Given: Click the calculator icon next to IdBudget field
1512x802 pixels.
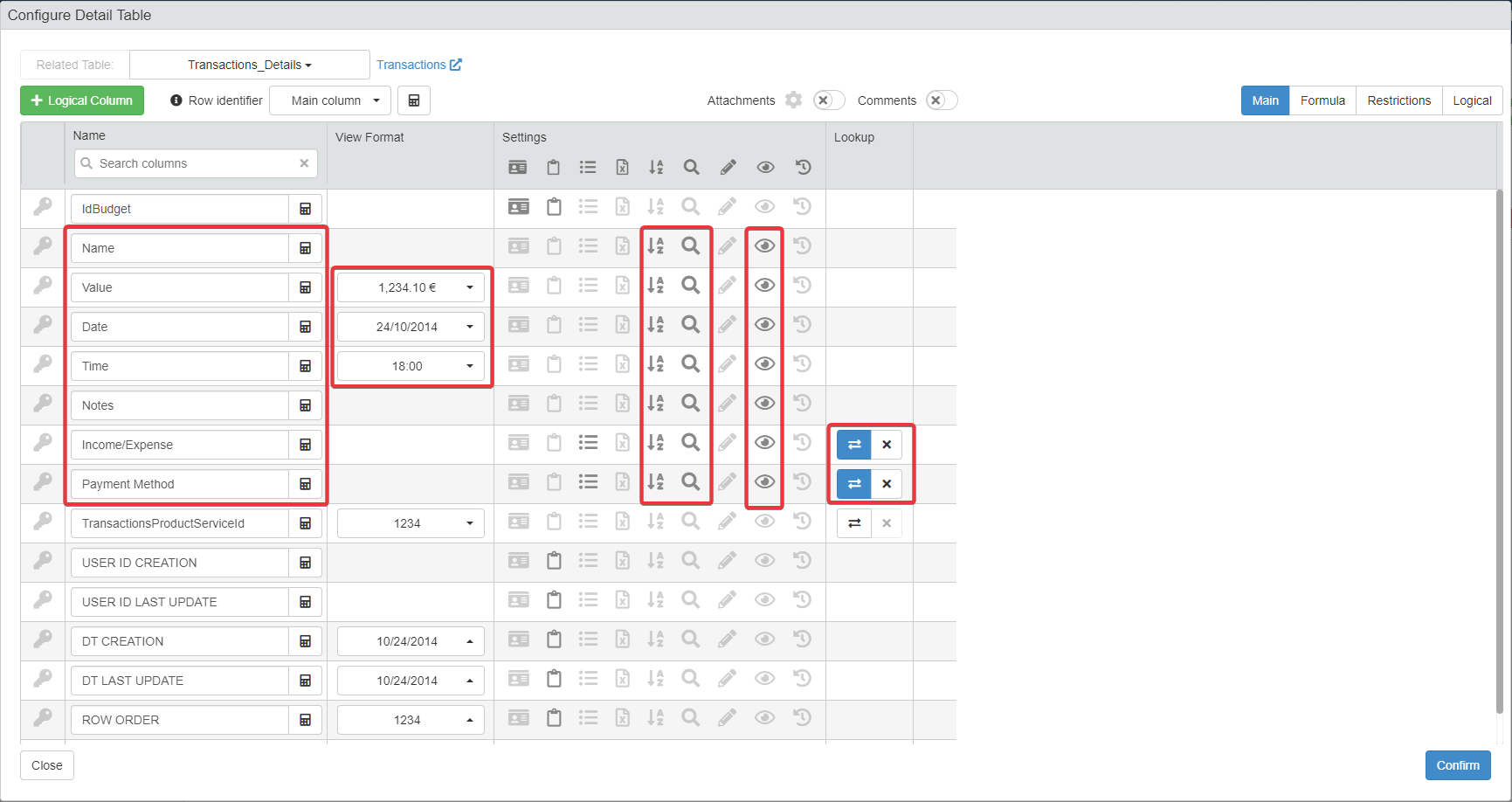Looking at the screenshot, I should [306, 209].
